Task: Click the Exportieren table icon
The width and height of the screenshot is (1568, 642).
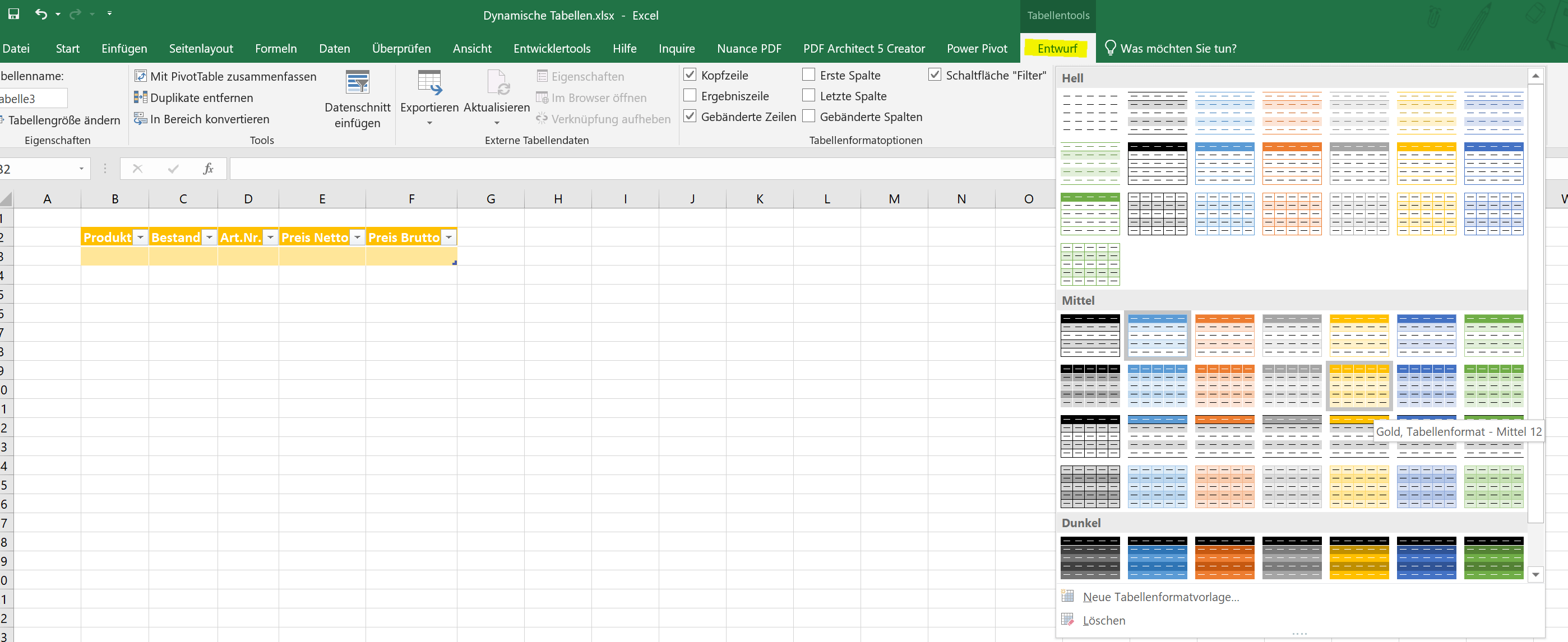Action: pos(429,82)
